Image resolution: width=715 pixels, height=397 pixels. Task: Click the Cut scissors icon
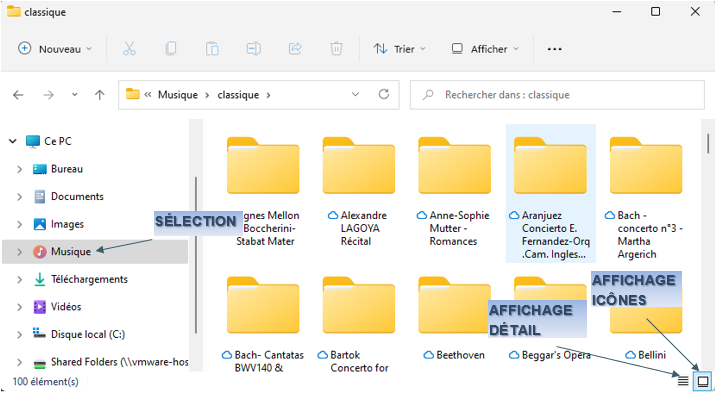coord(130,48)
